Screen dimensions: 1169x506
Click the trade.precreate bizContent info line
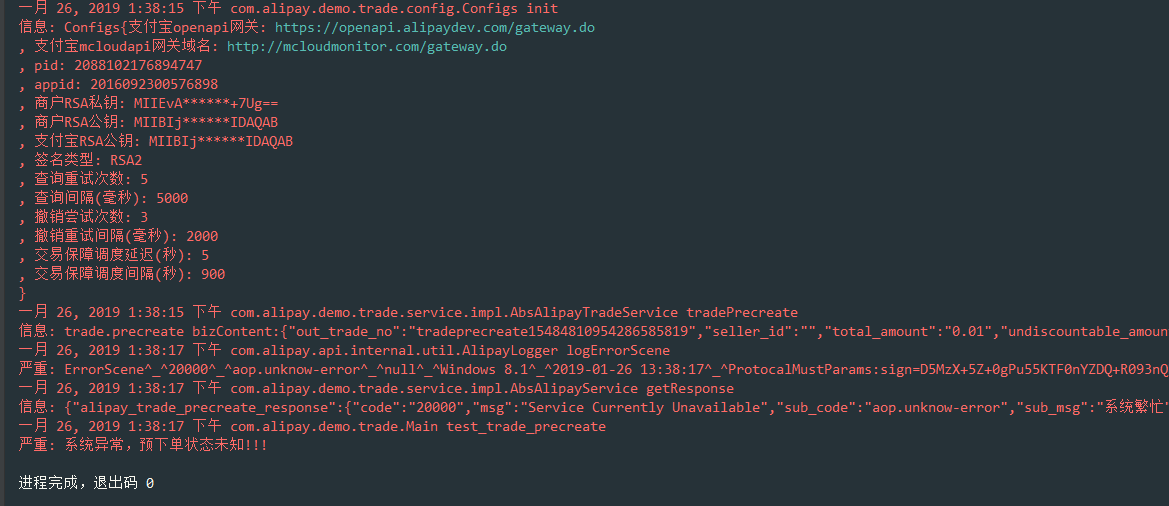click(x=590, y=331)
